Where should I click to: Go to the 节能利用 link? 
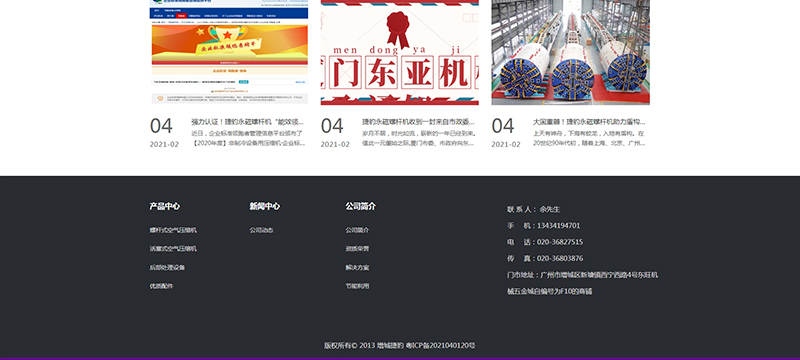(357, 286)
